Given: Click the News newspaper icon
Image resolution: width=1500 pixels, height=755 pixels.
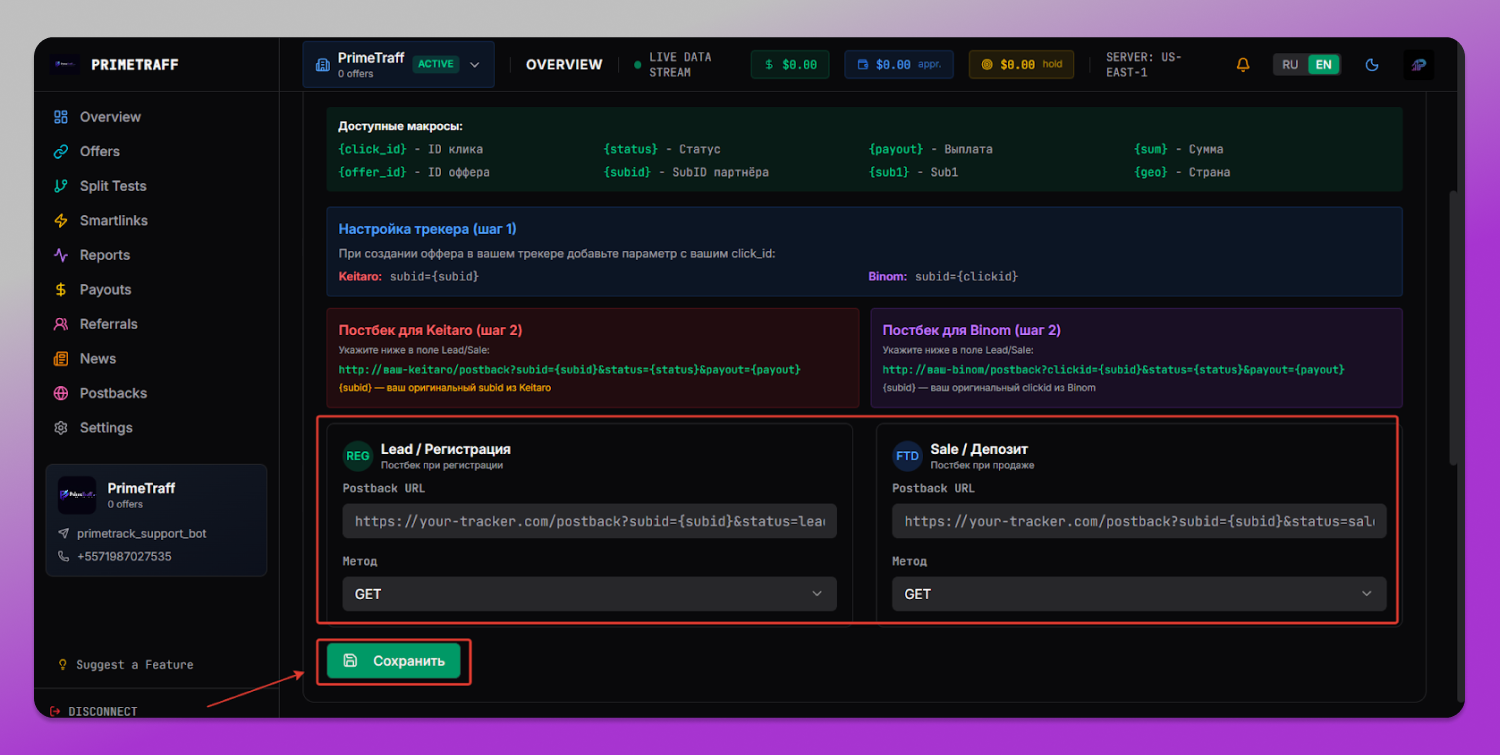Looking at the screenshot, I should click(x=61, y=358).
